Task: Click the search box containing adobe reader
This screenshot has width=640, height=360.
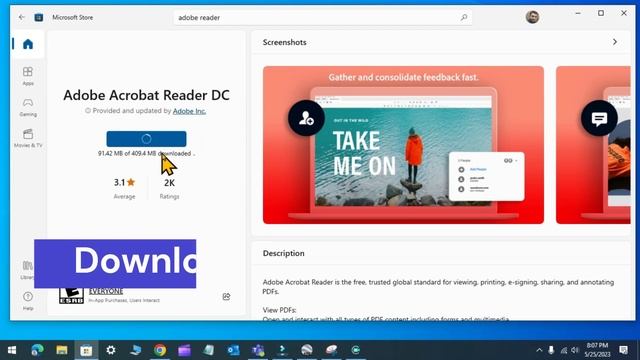Action: click(323, 18)
